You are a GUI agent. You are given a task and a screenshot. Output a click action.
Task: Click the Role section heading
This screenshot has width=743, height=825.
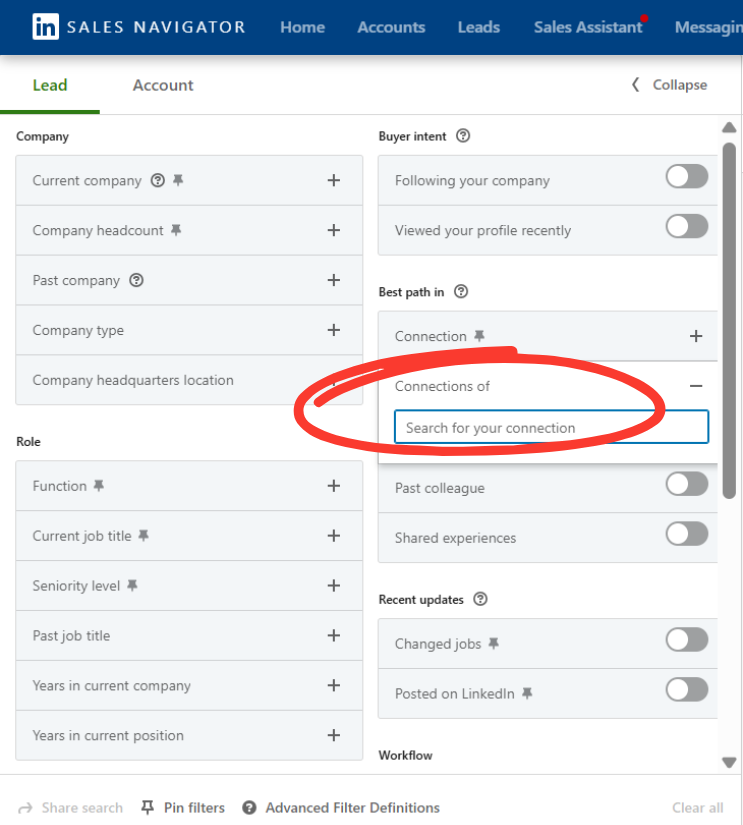coord(28,441)
